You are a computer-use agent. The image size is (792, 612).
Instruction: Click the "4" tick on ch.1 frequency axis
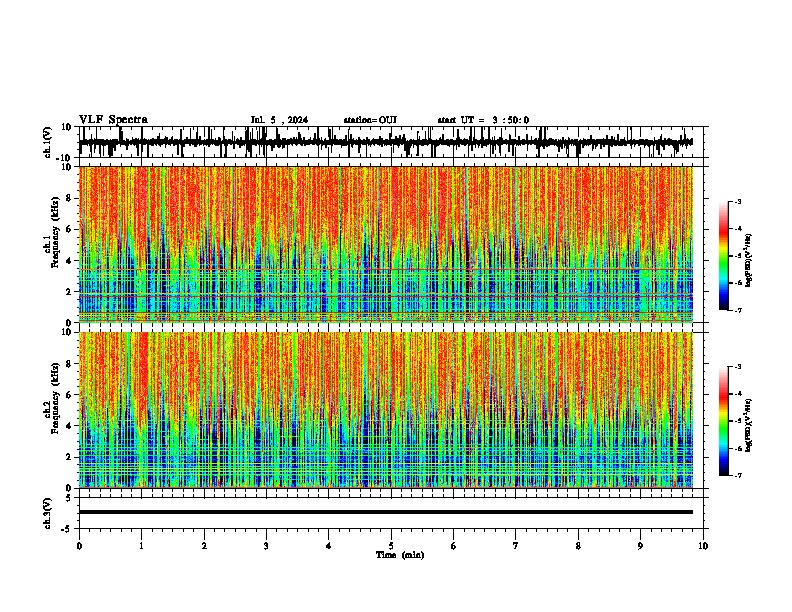click(x=69, y=261)
